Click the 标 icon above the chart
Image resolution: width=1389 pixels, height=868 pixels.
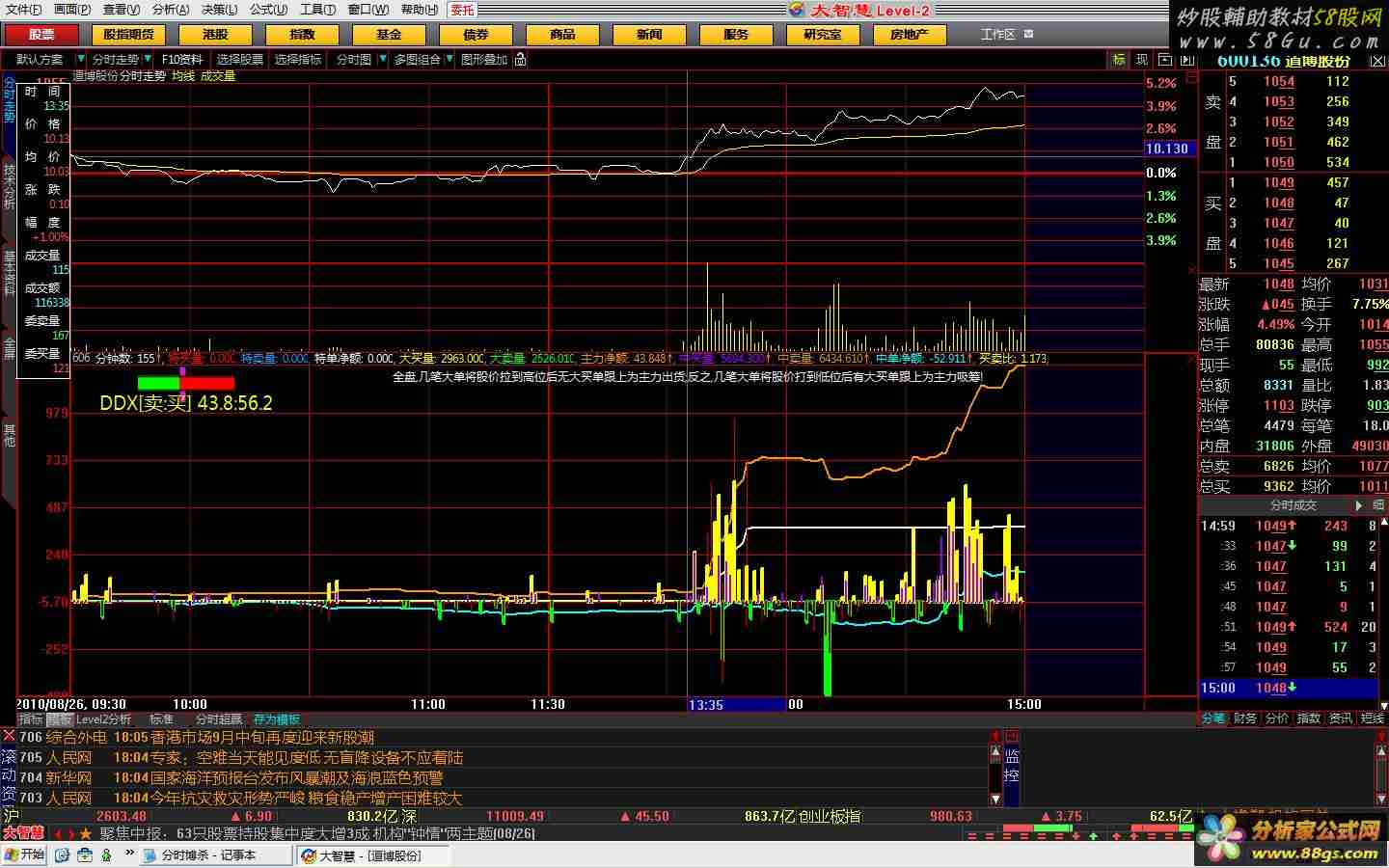pyautogui.click(x=1119, y=60)
